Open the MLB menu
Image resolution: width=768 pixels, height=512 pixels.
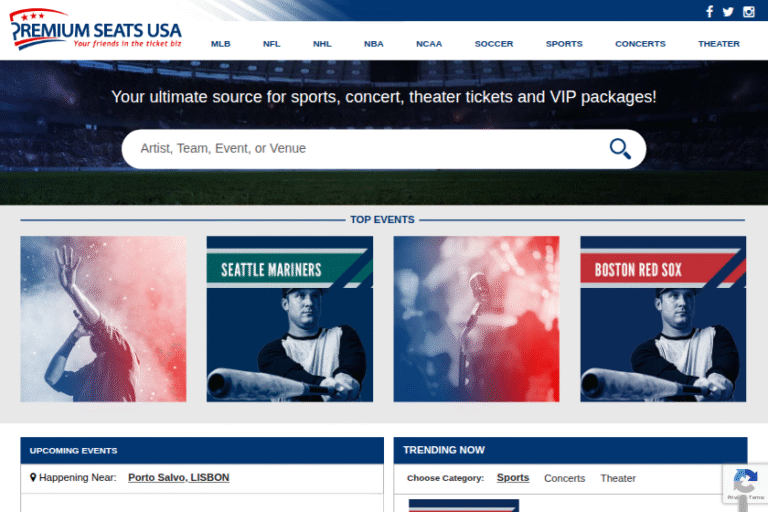pyautogui.click(x=220, y=44)
